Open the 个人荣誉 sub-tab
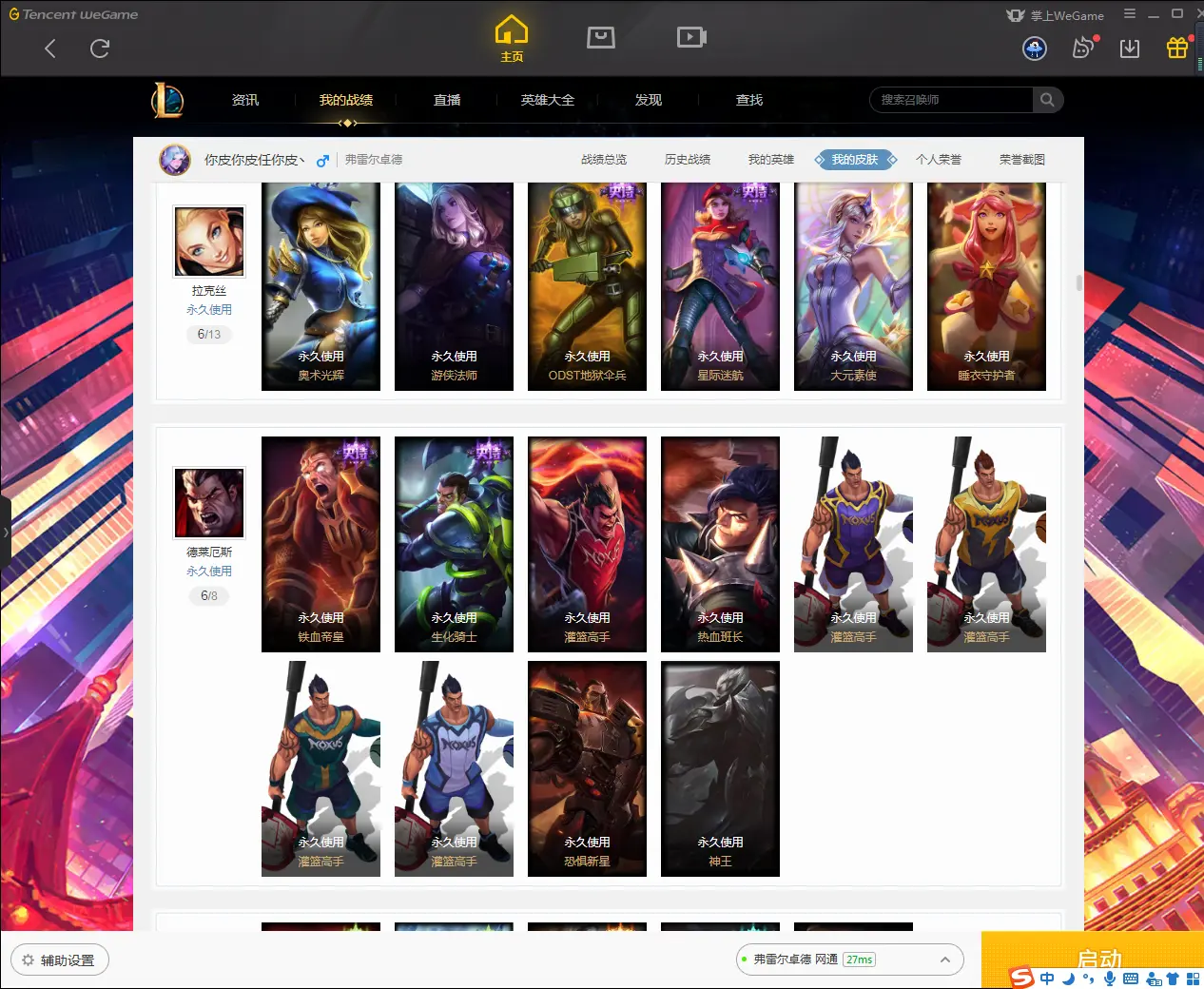This screenshot has width=1204, height=989. pos(939,160)
